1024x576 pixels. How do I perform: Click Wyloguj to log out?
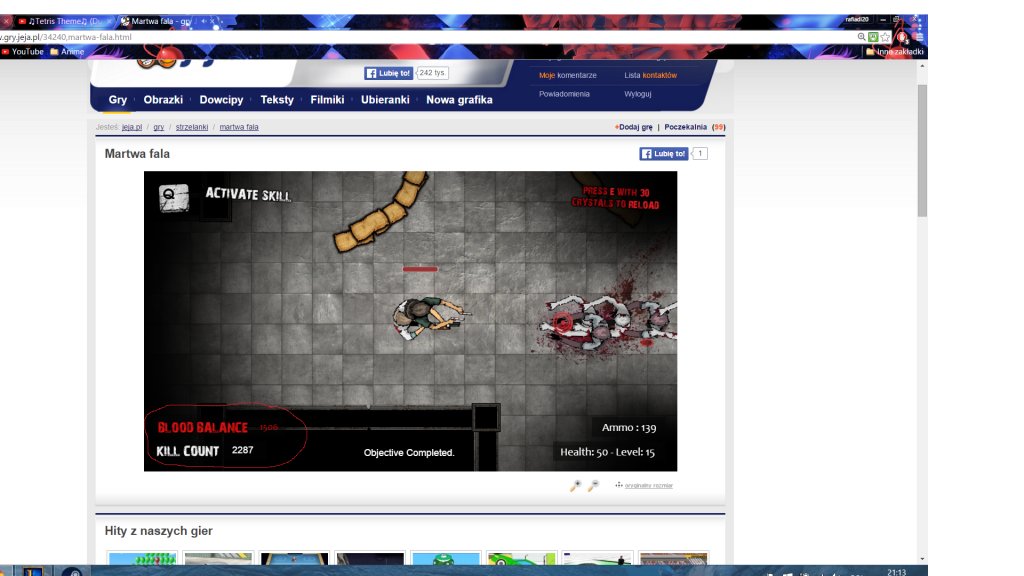[x=637, y=94]
